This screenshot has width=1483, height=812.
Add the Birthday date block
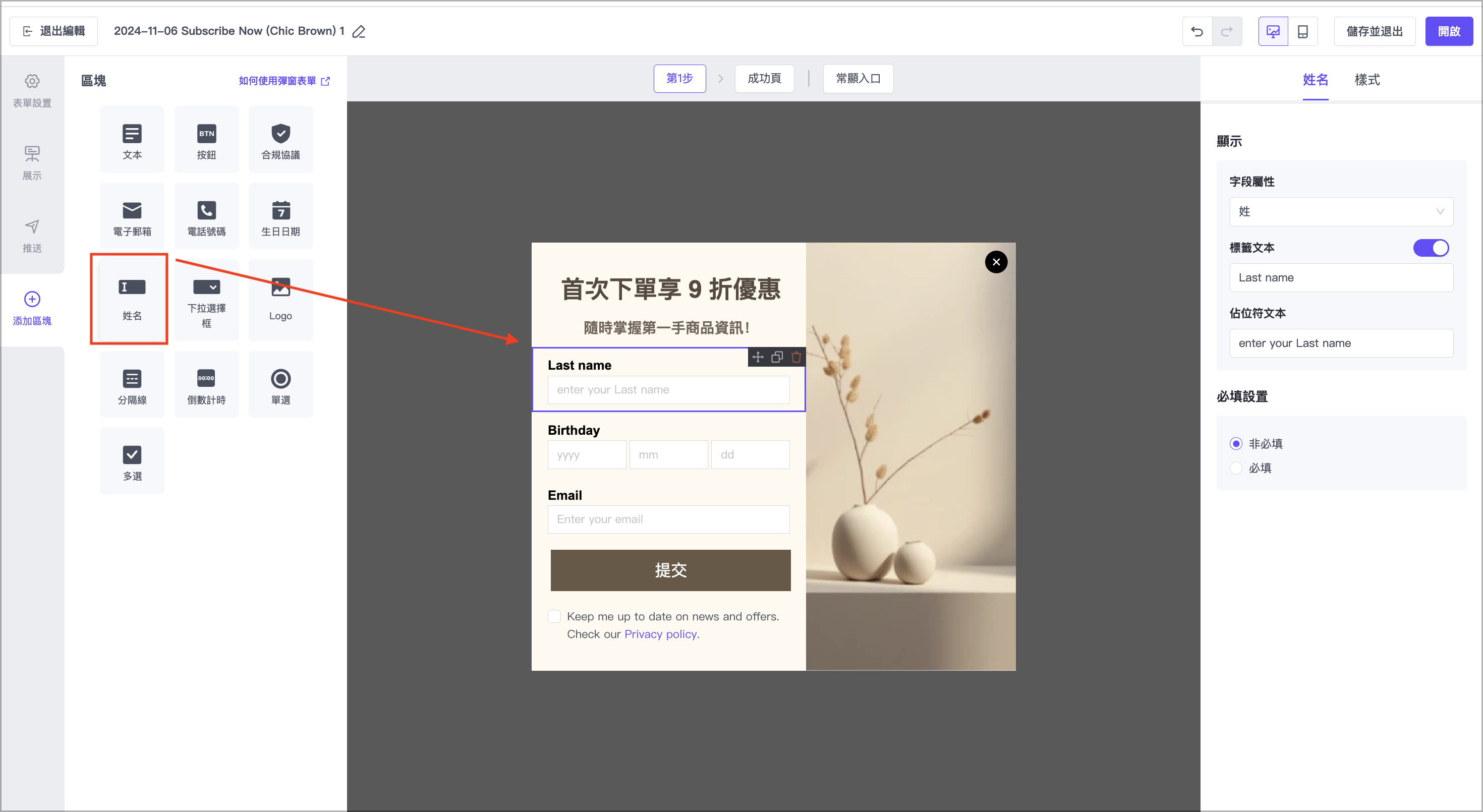click(280, 216)
